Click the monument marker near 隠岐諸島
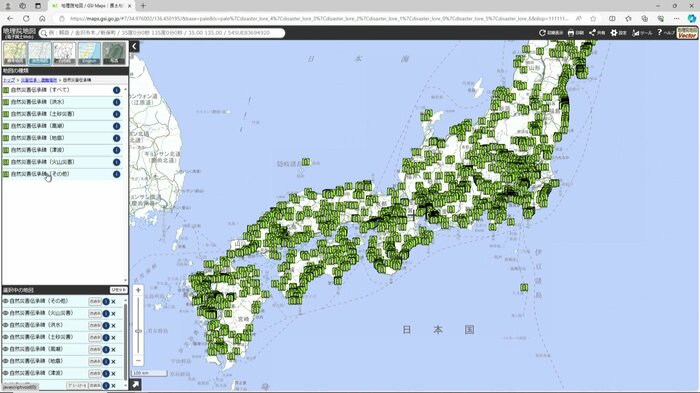Image resolution: width=700 pixels, height=393 pixels. coord(306,162)
